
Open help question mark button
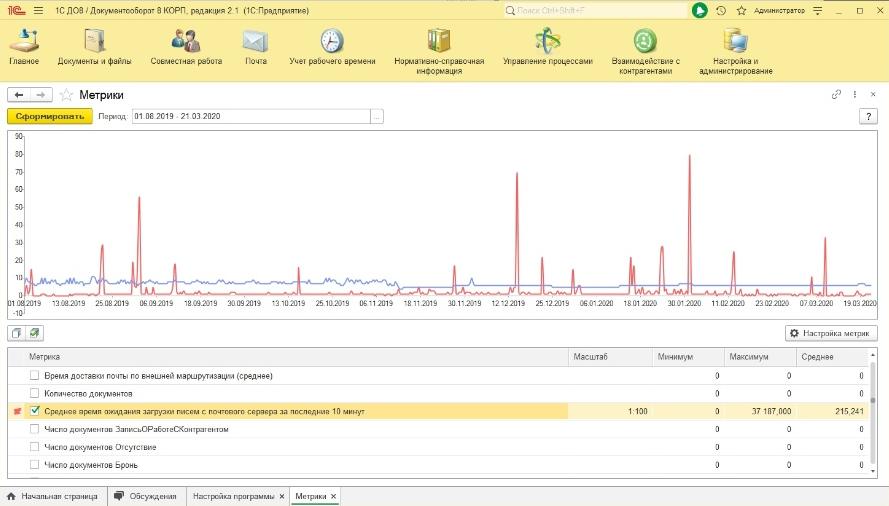[868, 116]
